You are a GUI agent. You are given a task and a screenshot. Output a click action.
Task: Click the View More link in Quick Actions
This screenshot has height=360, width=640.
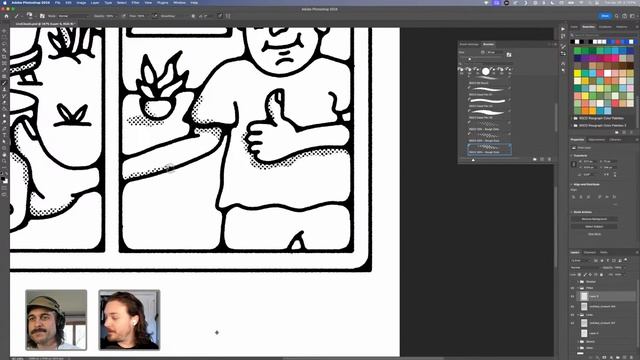click(594, 234)
